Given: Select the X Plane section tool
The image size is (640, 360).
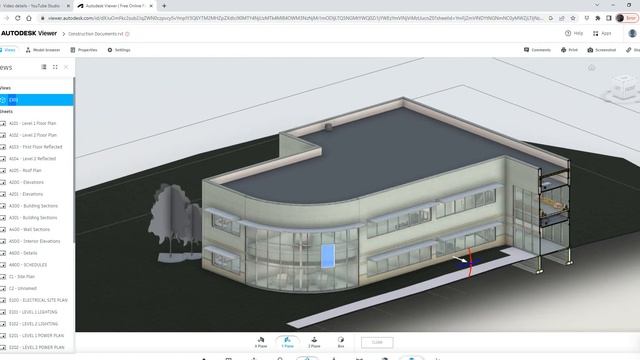Looking at the screenshot, I should pyautogui.click(x=261, y=342).
